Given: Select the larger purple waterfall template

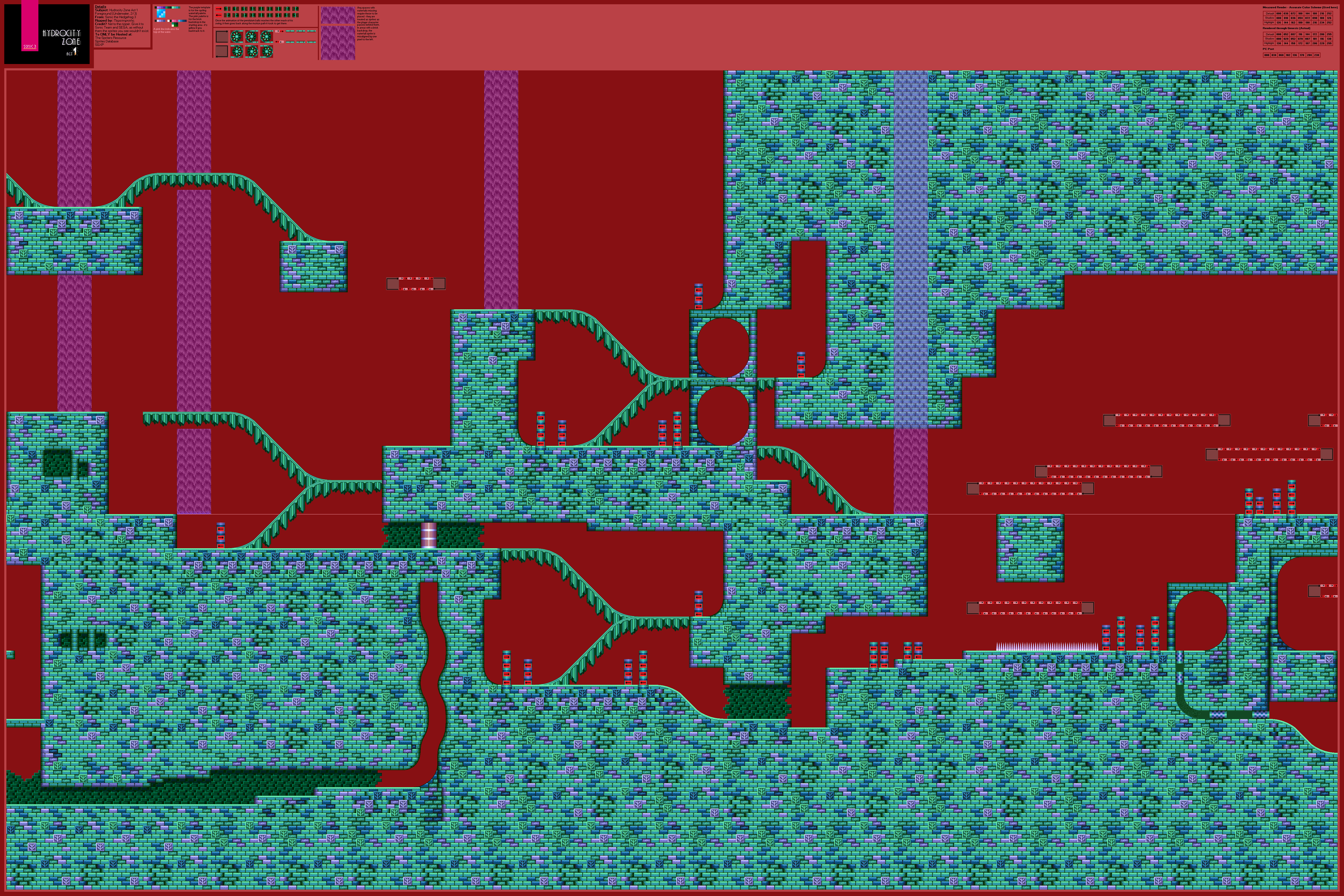Looking at the screenshot, I should [x=338, y=43].
